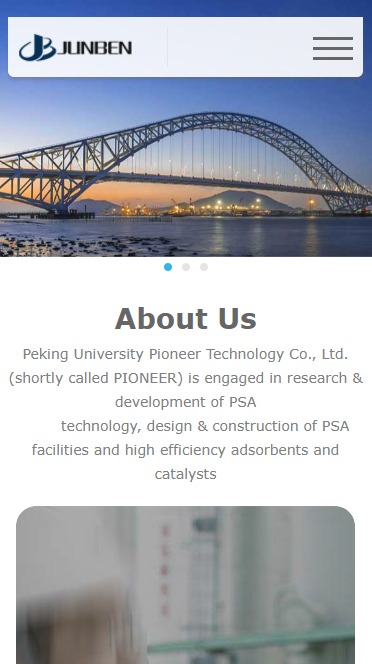Click the word 'catalysts' in description

(x=186, y=474)
